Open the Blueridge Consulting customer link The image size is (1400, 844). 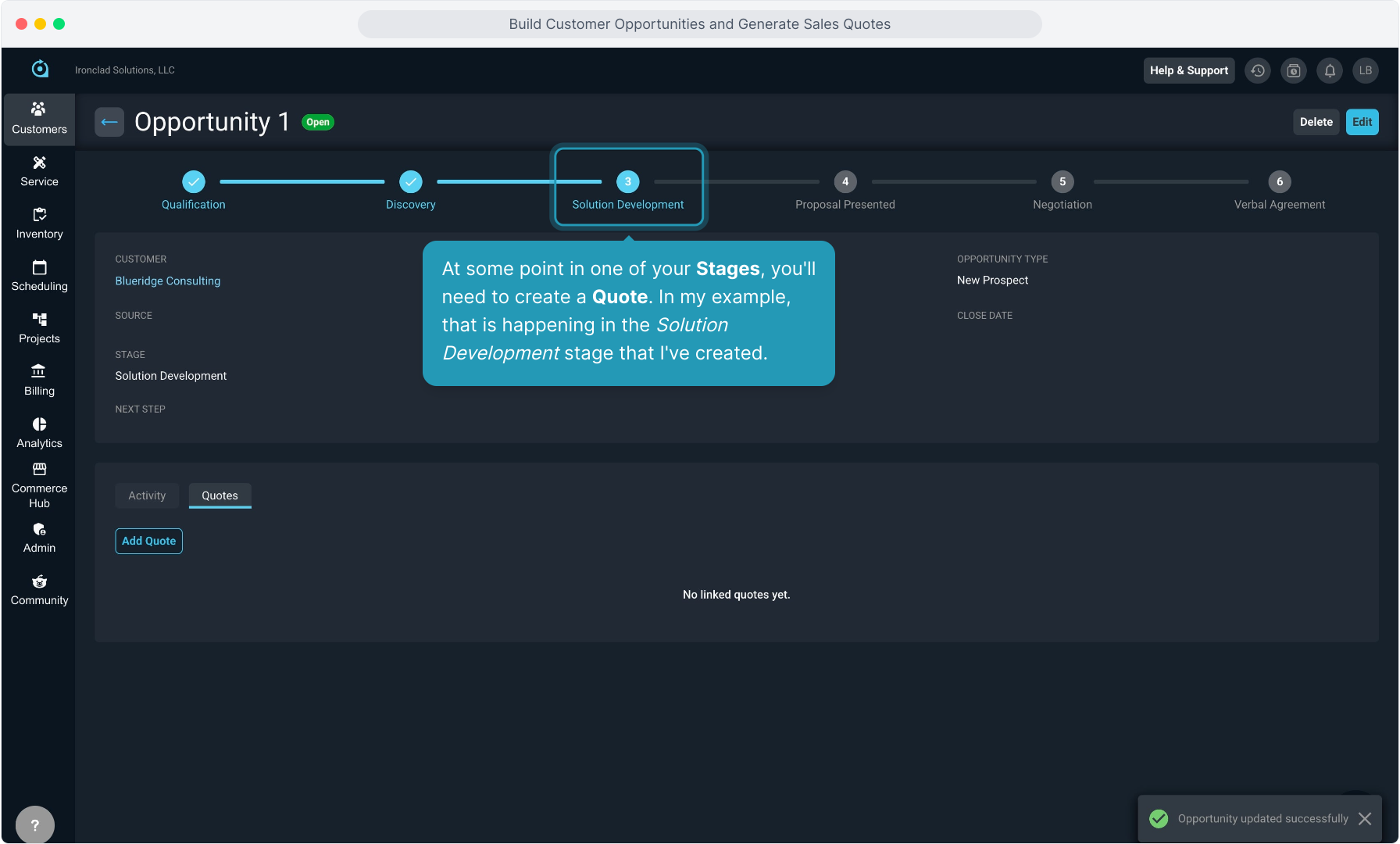(167, 281)
